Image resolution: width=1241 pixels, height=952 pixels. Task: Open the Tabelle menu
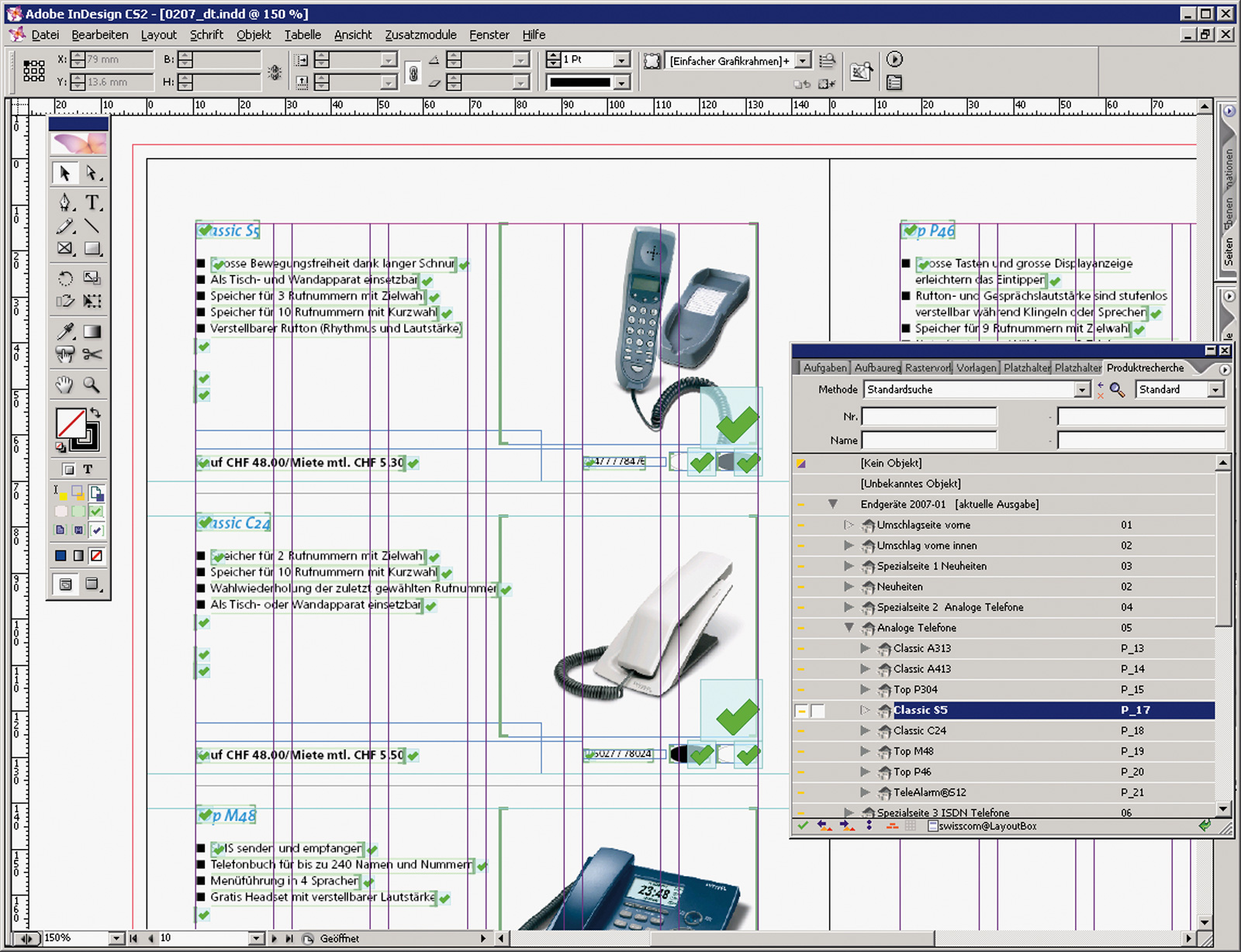(x=302, y=35)
